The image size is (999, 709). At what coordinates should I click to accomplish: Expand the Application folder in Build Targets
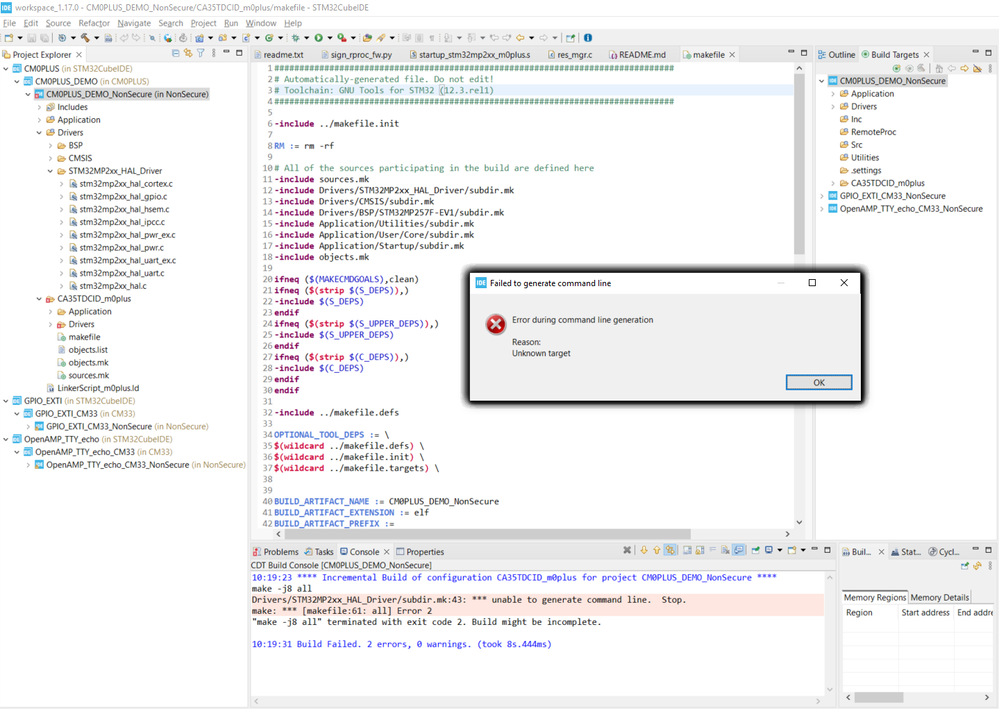click(833, 94)
